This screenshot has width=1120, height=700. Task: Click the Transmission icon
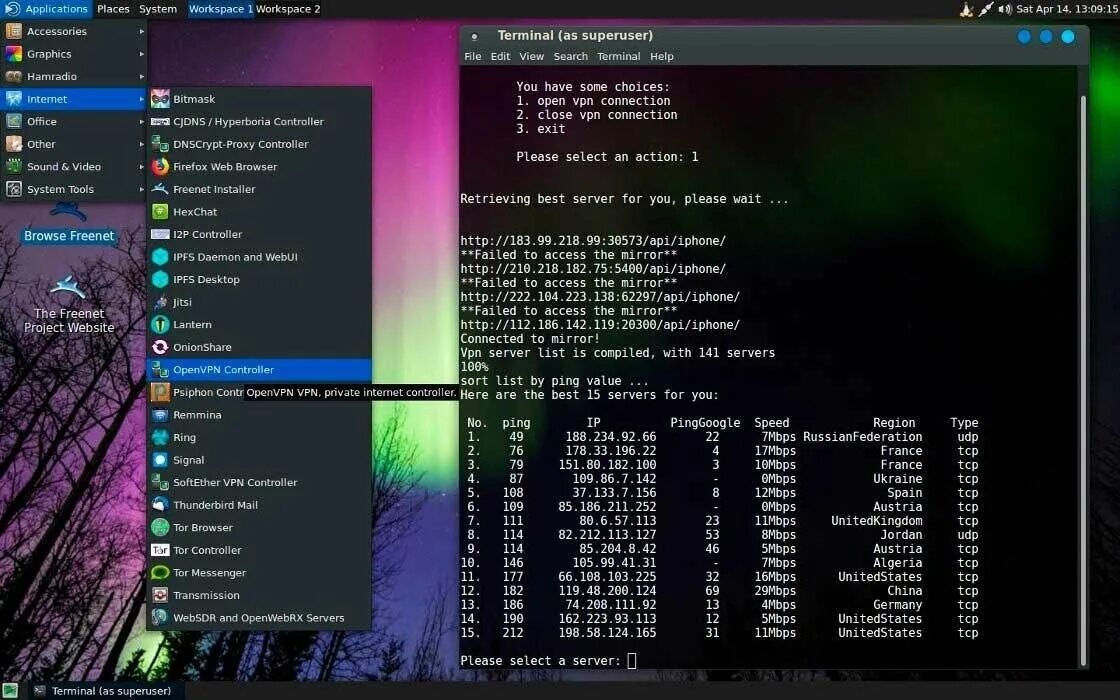point(160,595)
